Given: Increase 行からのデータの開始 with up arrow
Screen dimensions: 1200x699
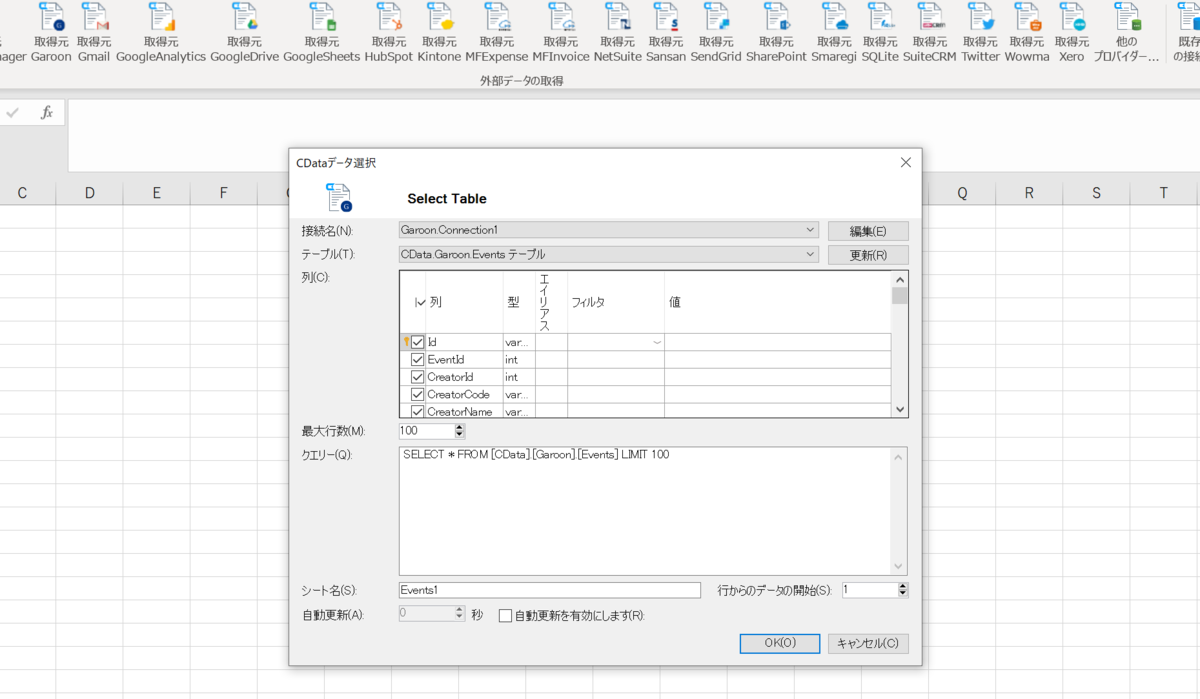Looking at the screenshot, I should click(903, 586).
